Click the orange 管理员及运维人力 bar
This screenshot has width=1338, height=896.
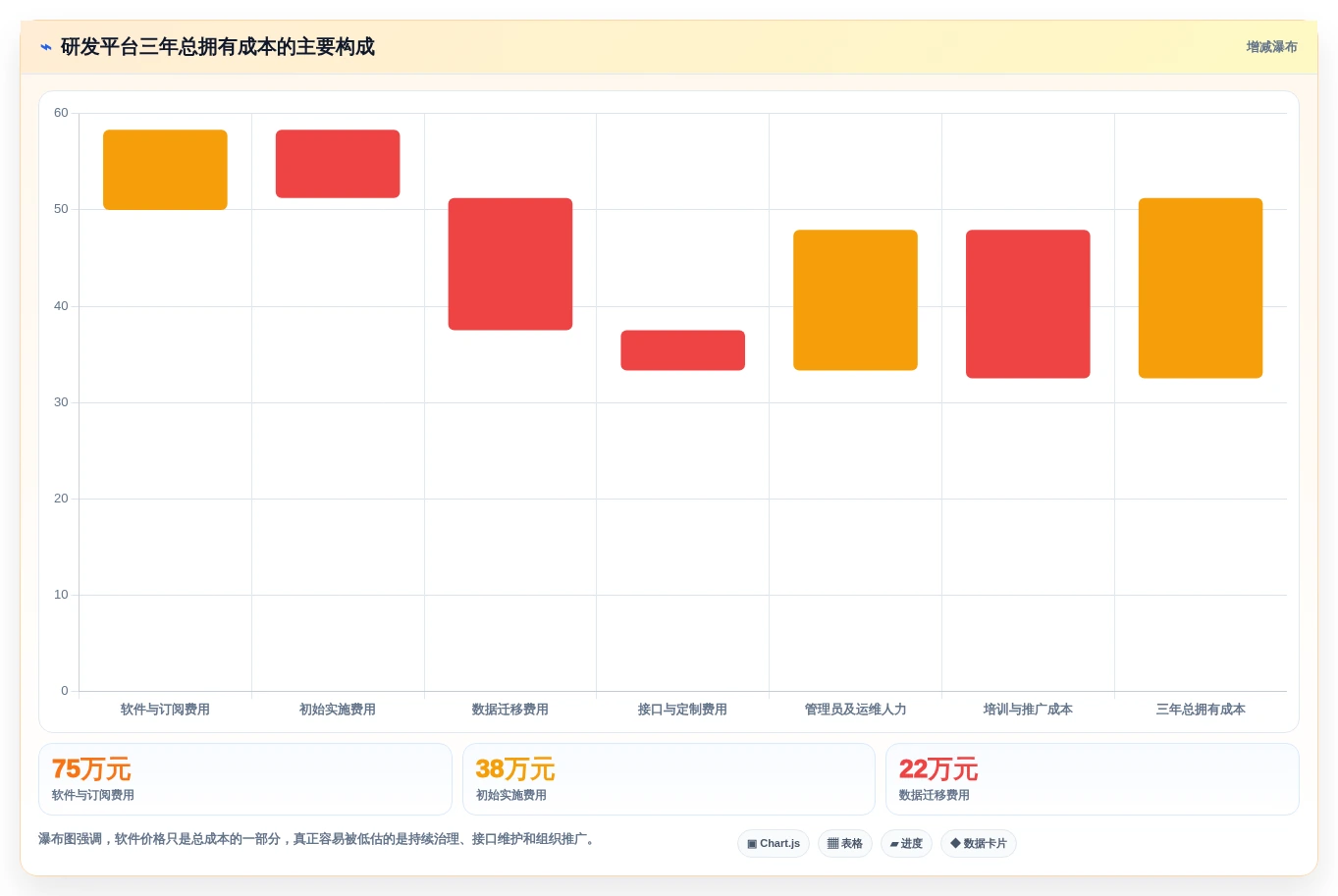tap(855, 300)
